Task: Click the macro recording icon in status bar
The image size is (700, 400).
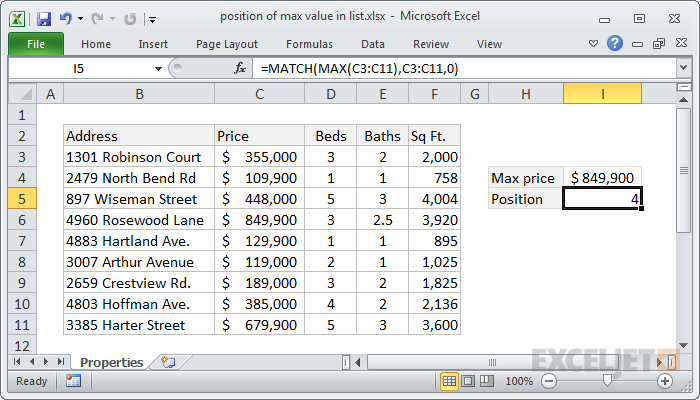Action: pyautogui.click(x=73, y=381)
